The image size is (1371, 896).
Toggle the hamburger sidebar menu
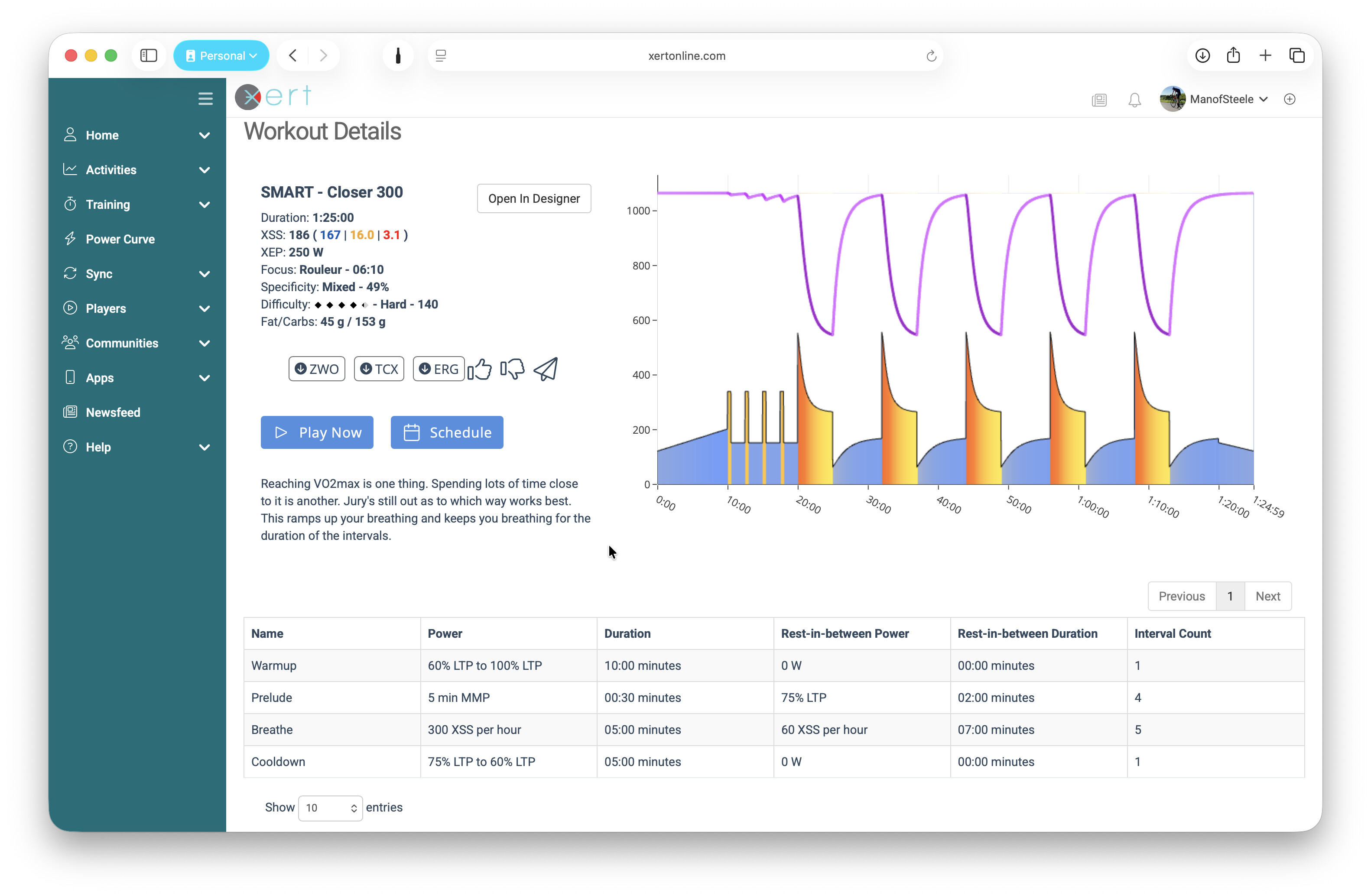[x=205, y=98]
